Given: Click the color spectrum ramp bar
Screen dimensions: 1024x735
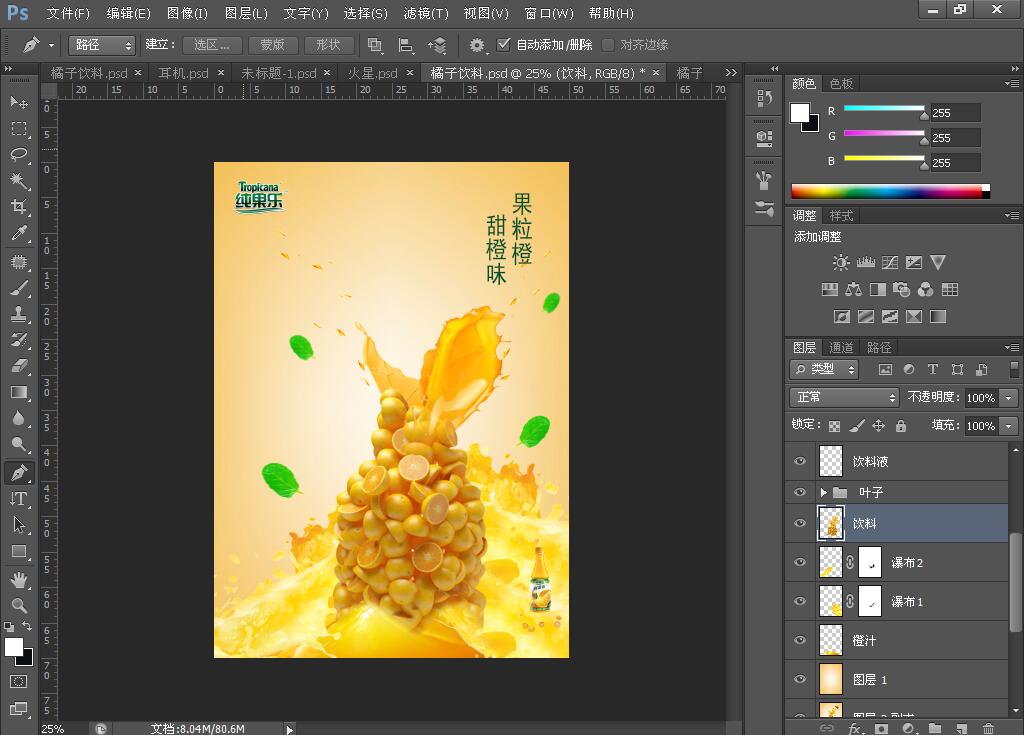Looking at the screenshot, I should click(886, 191).
